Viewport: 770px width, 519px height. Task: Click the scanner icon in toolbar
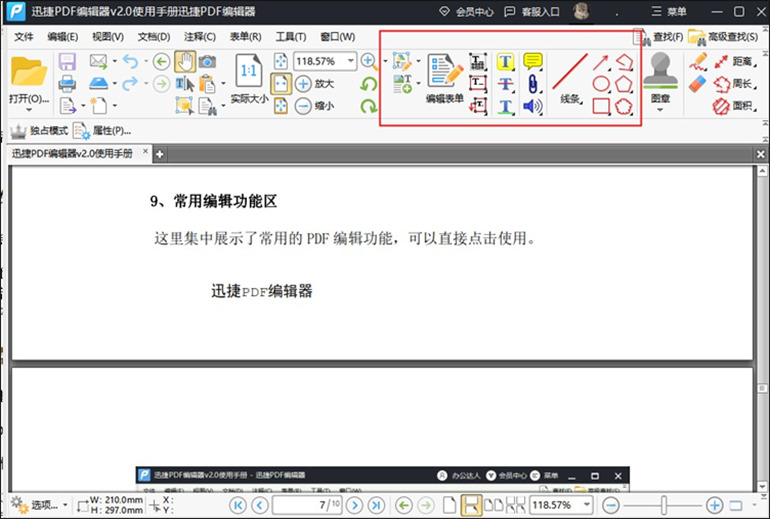point(98,83)
